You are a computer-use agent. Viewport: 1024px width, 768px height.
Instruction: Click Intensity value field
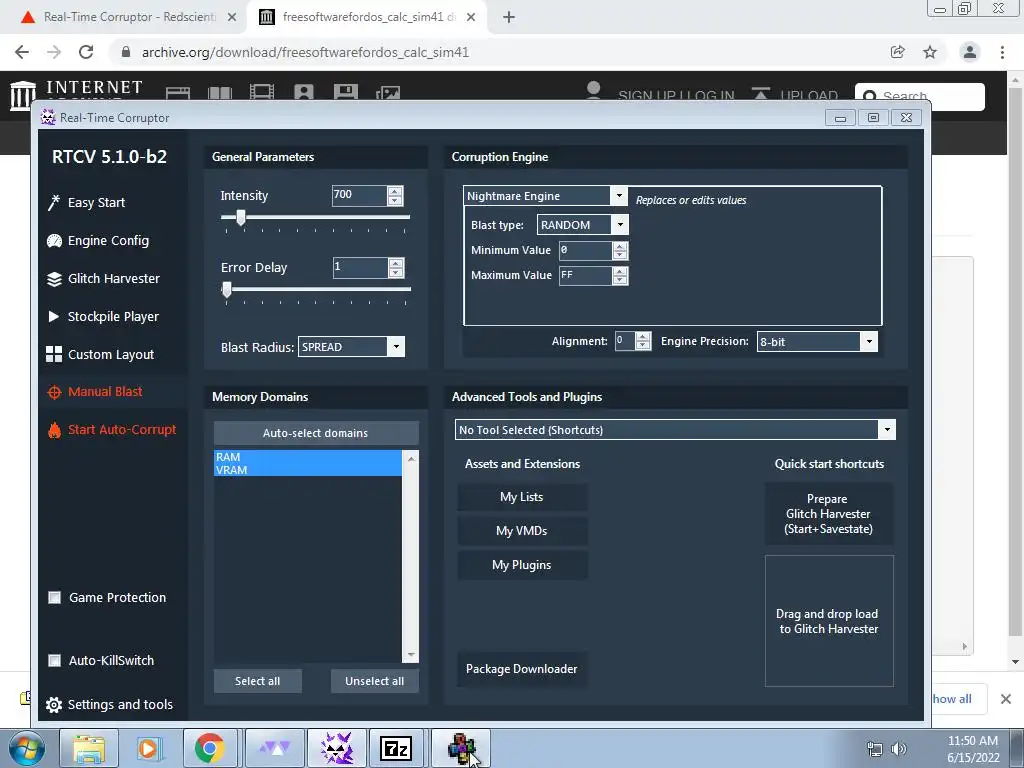click(359, 195)
